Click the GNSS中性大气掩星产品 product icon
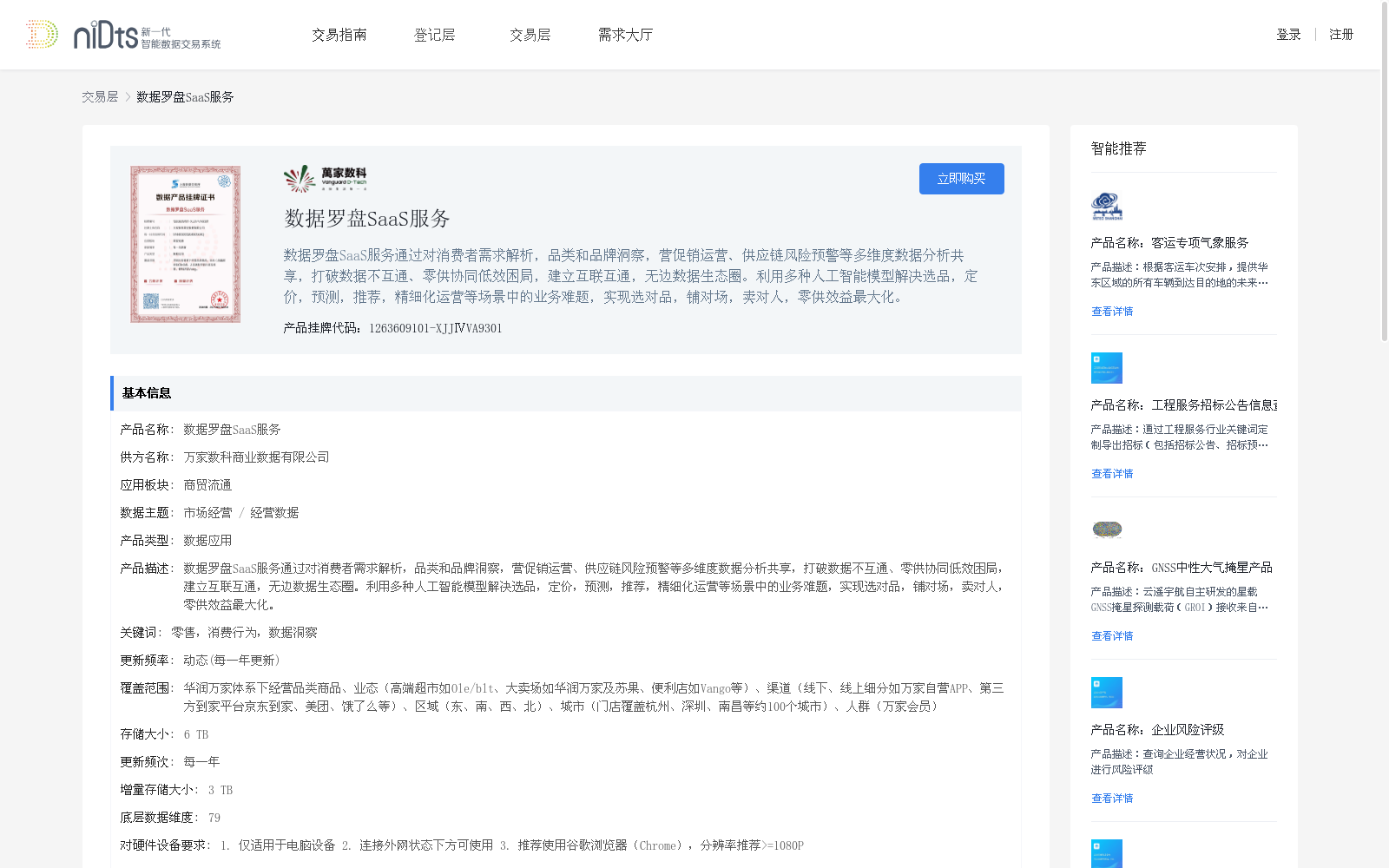This screenshot has width=1389, height=868. [x=1107, y=529]
